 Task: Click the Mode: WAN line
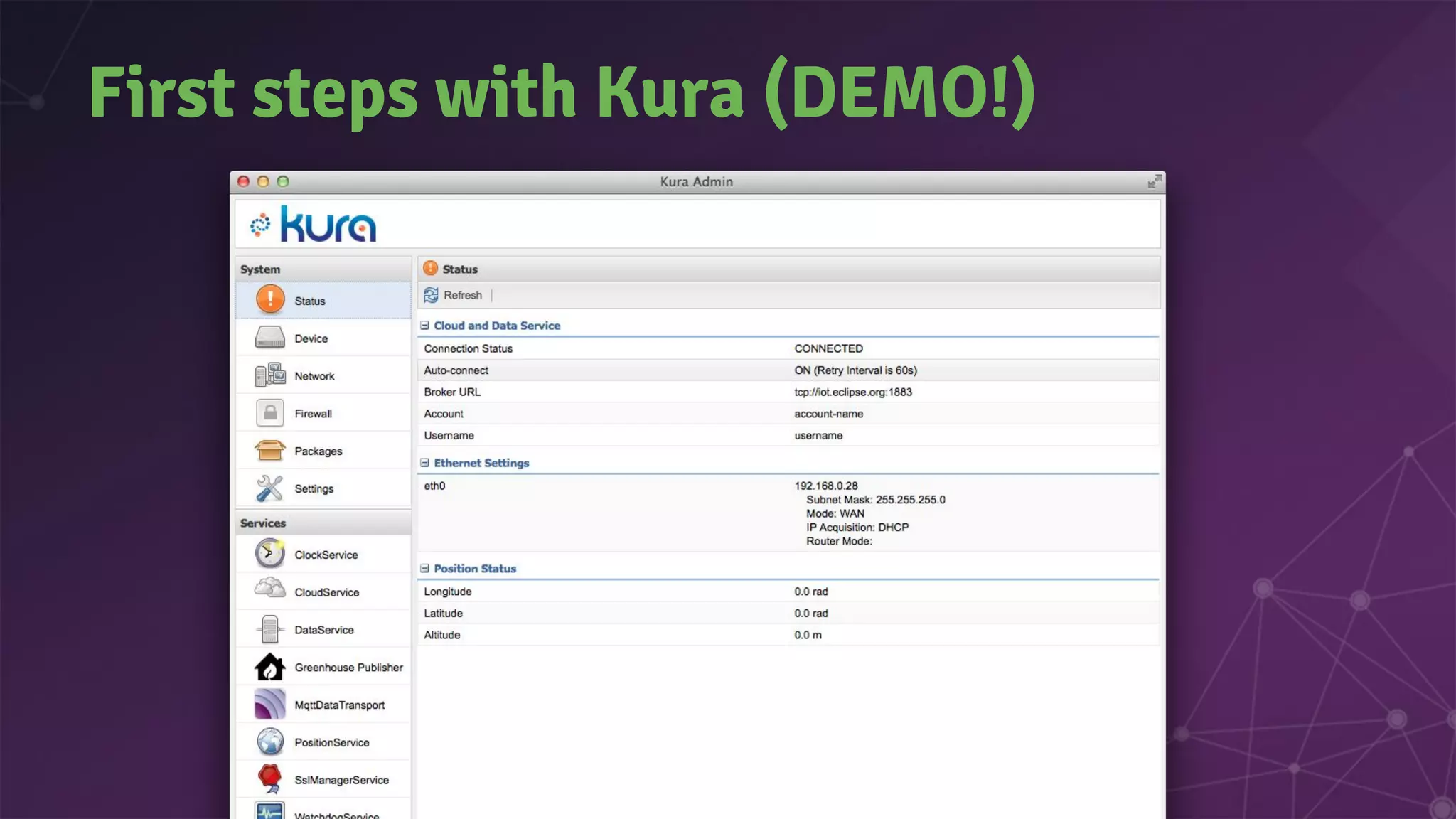pos(835,514)
